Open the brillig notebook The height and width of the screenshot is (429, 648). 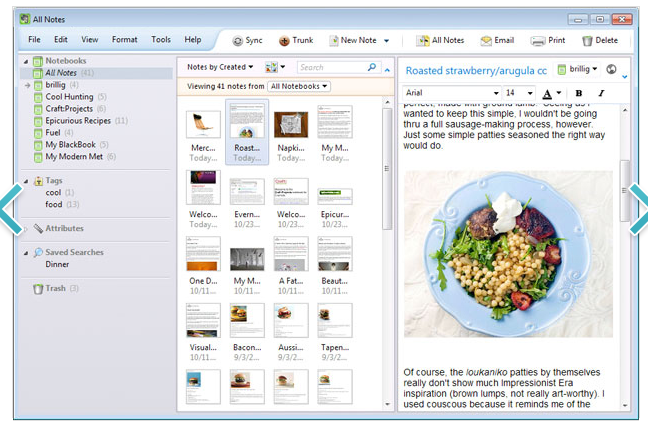pyautogui.click(x=55, y=85)
